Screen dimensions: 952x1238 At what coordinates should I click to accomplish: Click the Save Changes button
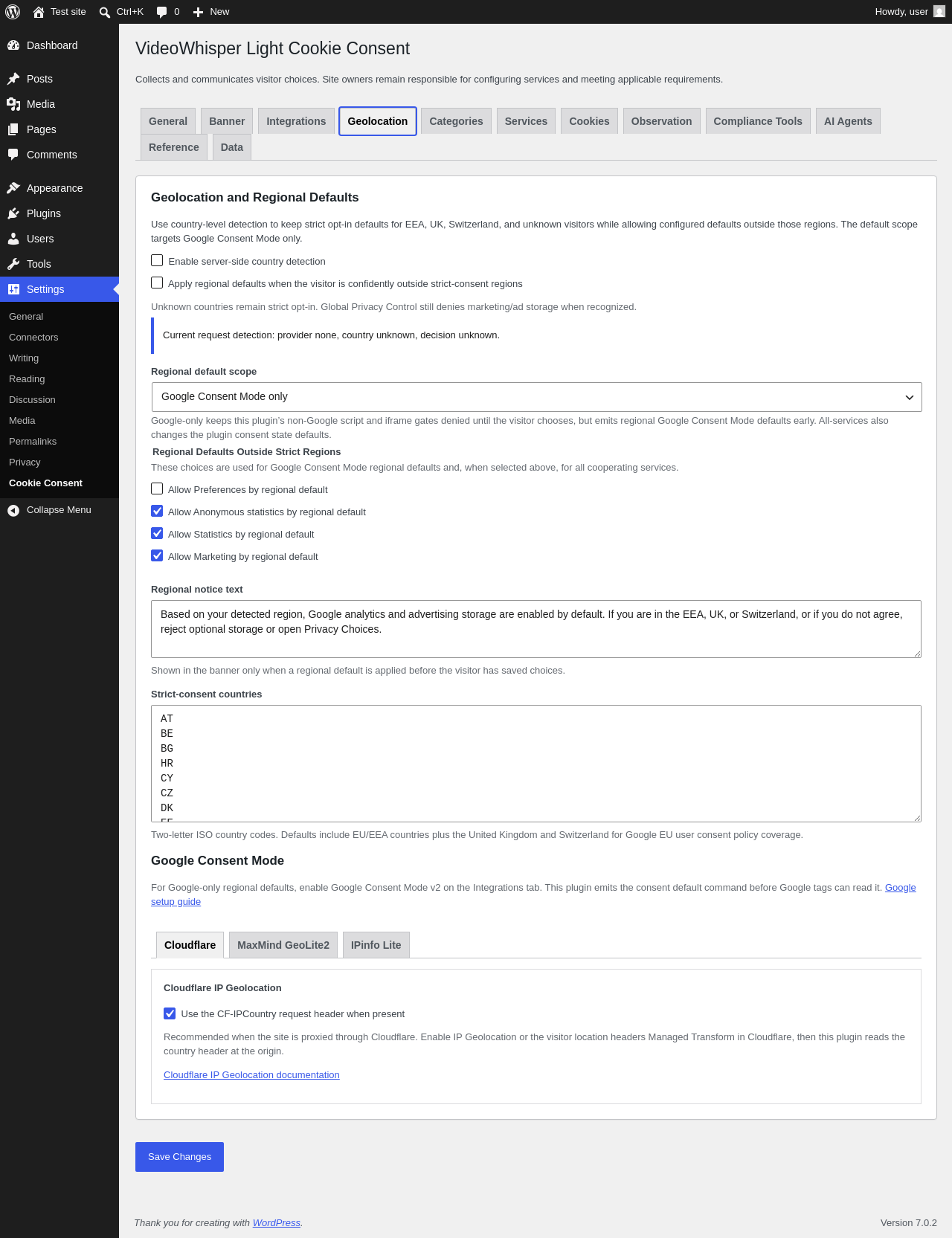[179, 1157]
